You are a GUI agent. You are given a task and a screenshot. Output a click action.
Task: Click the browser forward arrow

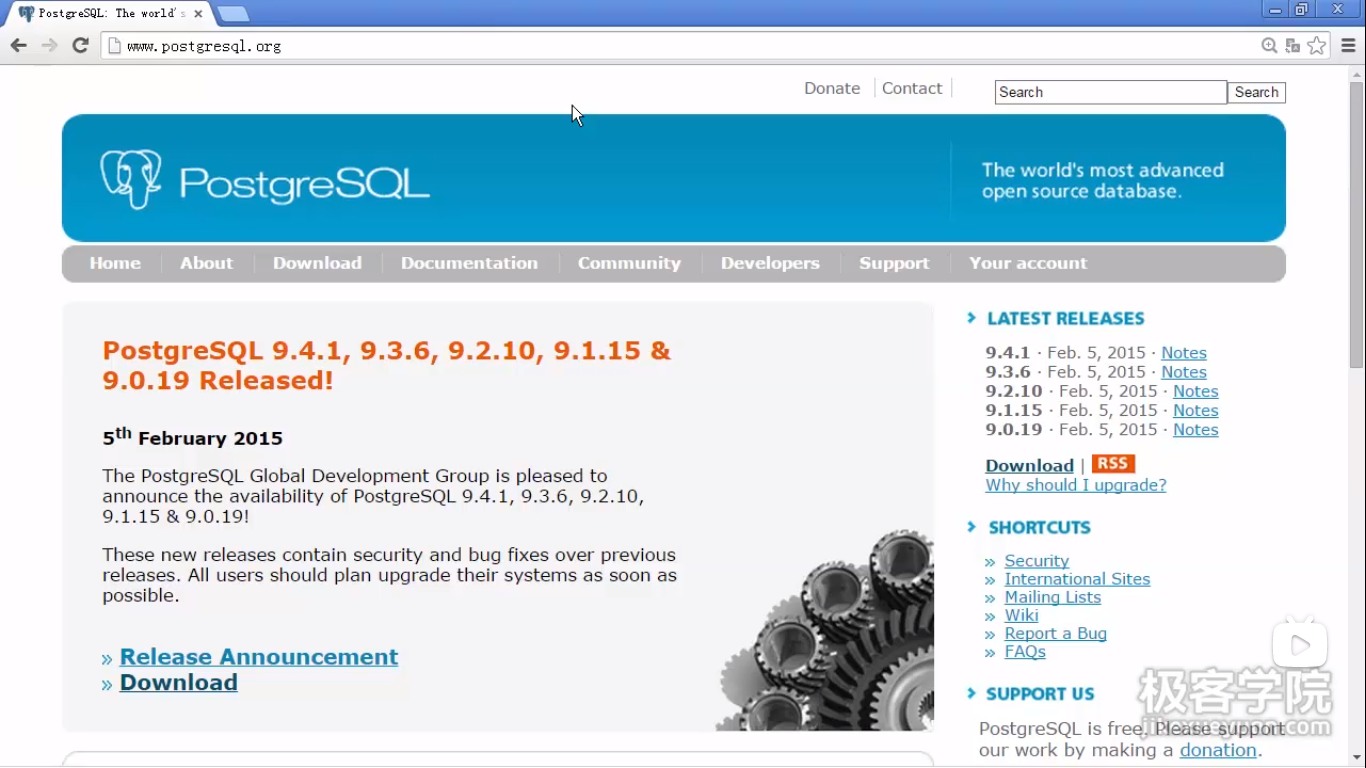50,45
